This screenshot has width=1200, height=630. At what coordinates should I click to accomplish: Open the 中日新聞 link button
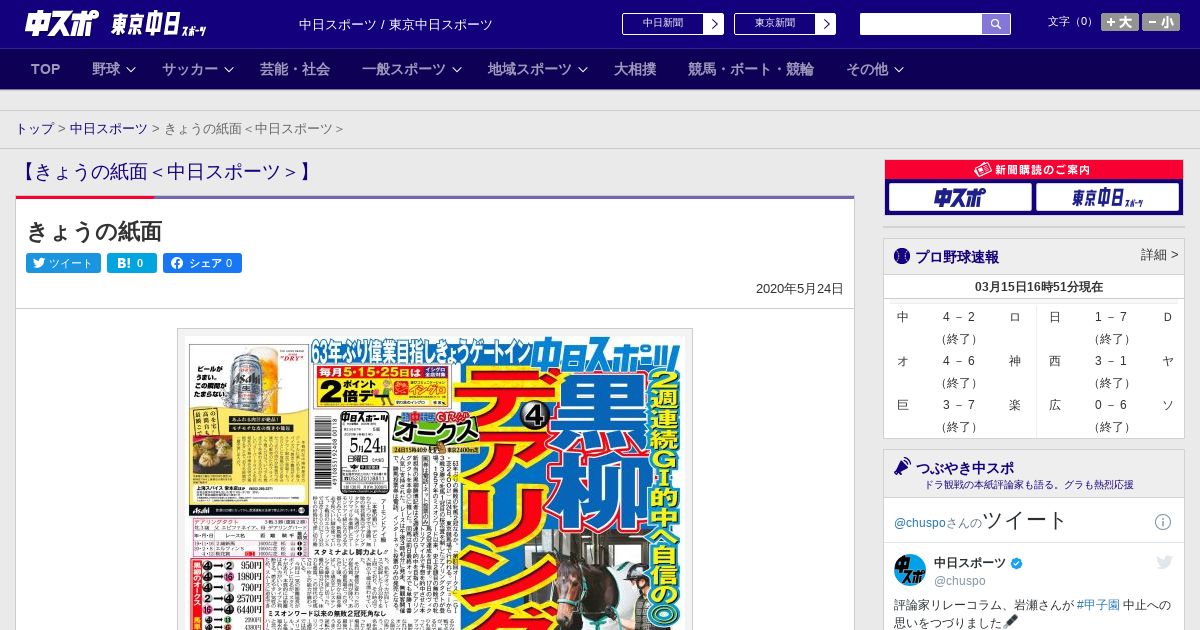click(x=663, y=24)
